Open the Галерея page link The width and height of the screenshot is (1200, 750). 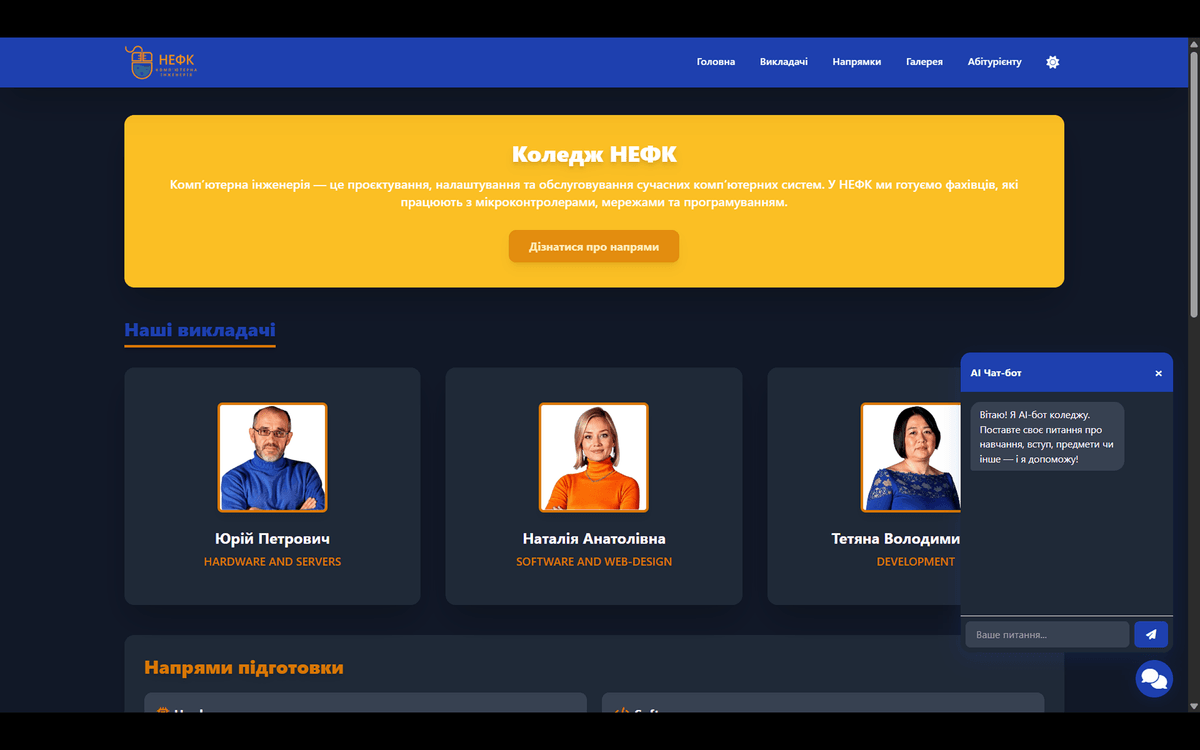coord(924,62)
